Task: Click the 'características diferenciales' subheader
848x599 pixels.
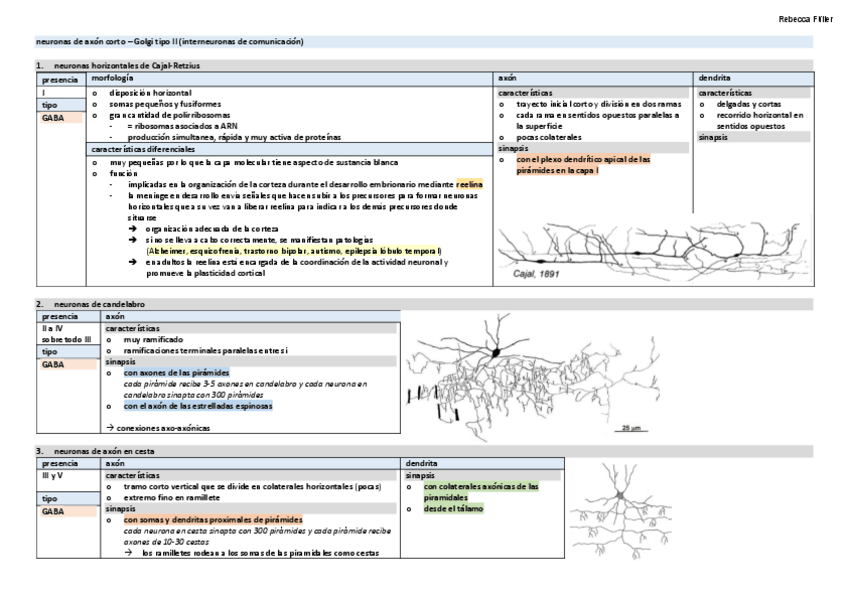Action: coord(144,148)
